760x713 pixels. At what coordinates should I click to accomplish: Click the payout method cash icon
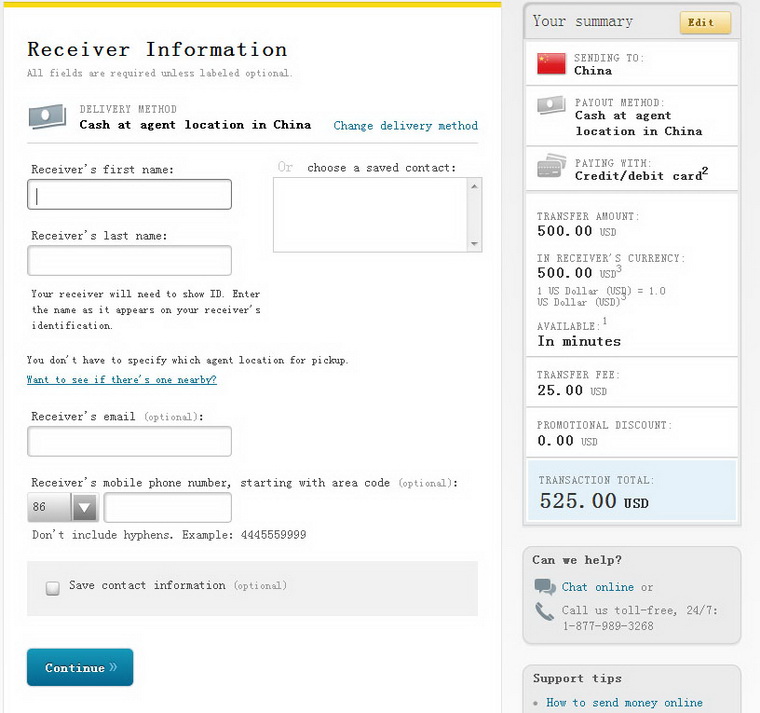[x=551, y=105]
